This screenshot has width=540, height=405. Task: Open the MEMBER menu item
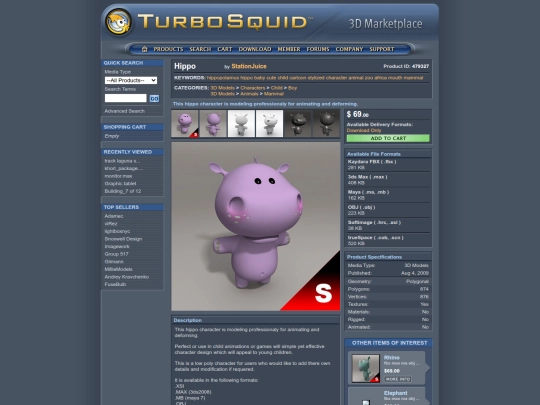point(289,49)
